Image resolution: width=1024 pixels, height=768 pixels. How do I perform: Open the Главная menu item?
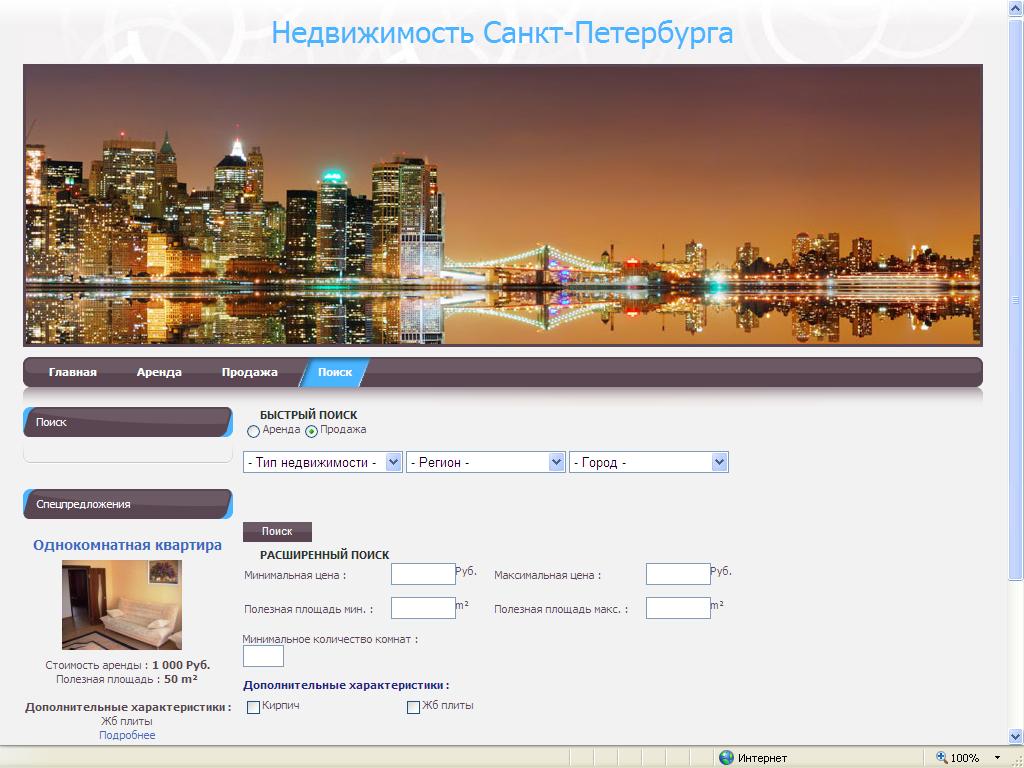(x=72, y=372)
